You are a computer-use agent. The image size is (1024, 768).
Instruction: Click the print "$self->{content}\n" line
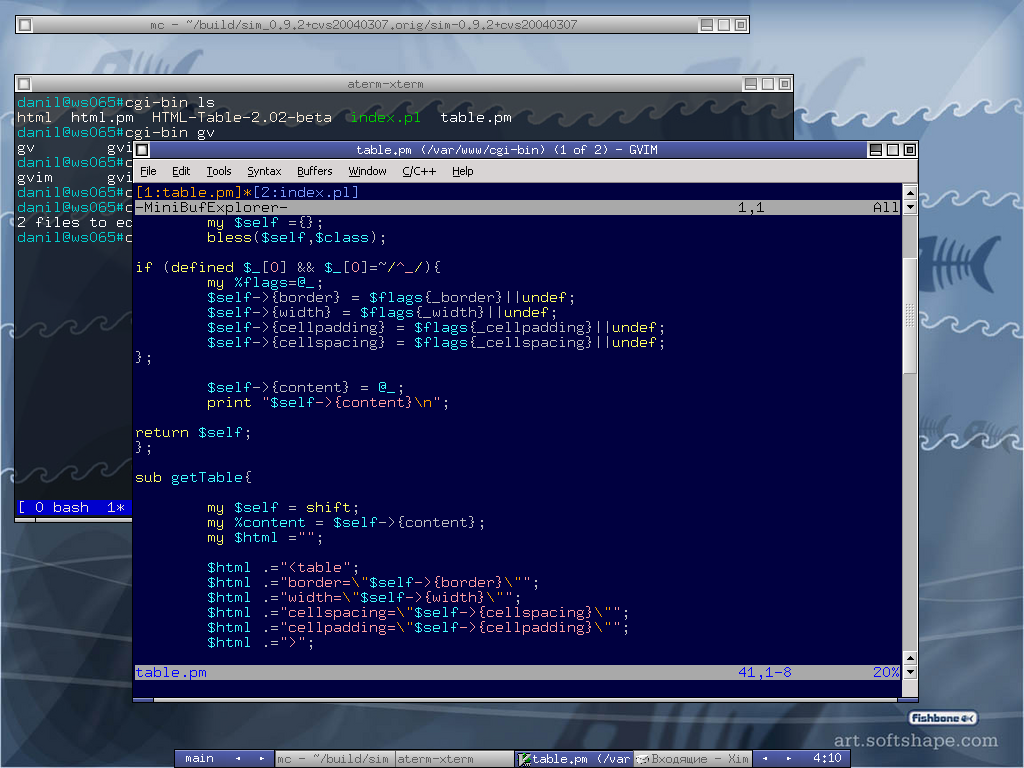328,402
